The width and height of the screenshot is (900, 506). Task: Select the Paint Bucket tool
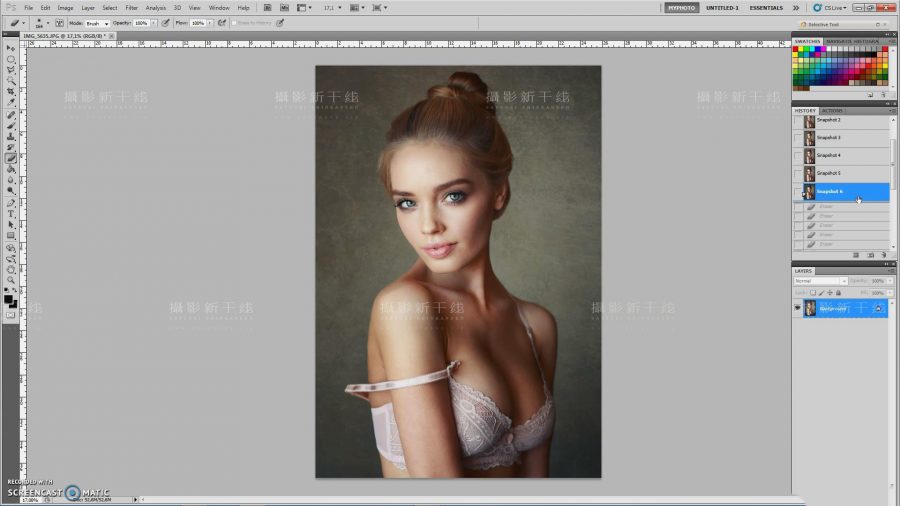point(11,170)
